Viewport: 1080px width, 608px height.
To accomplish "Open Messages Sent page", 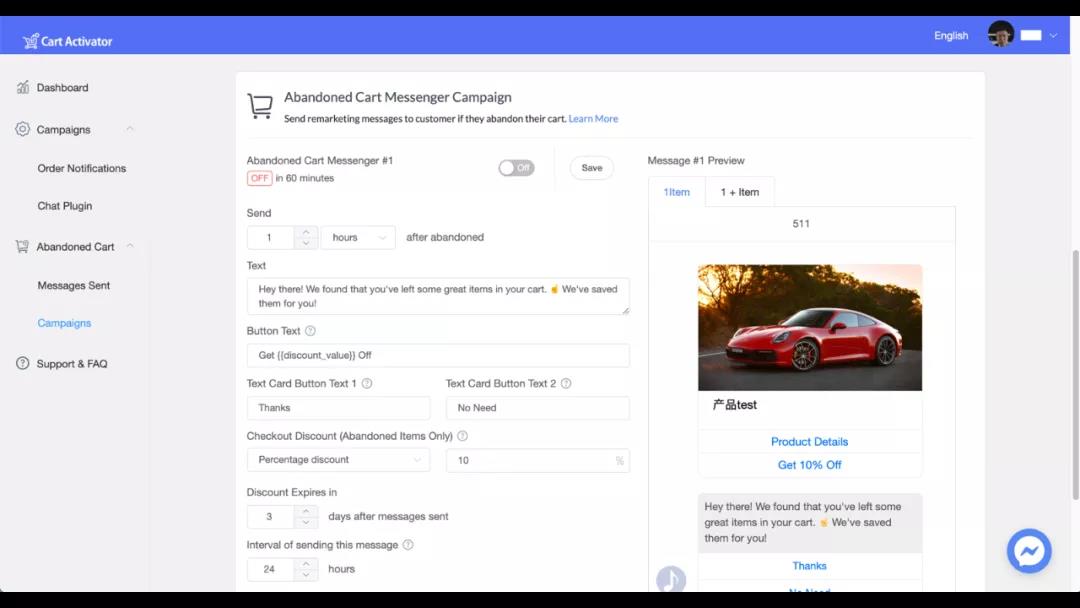I will point(74,285).
